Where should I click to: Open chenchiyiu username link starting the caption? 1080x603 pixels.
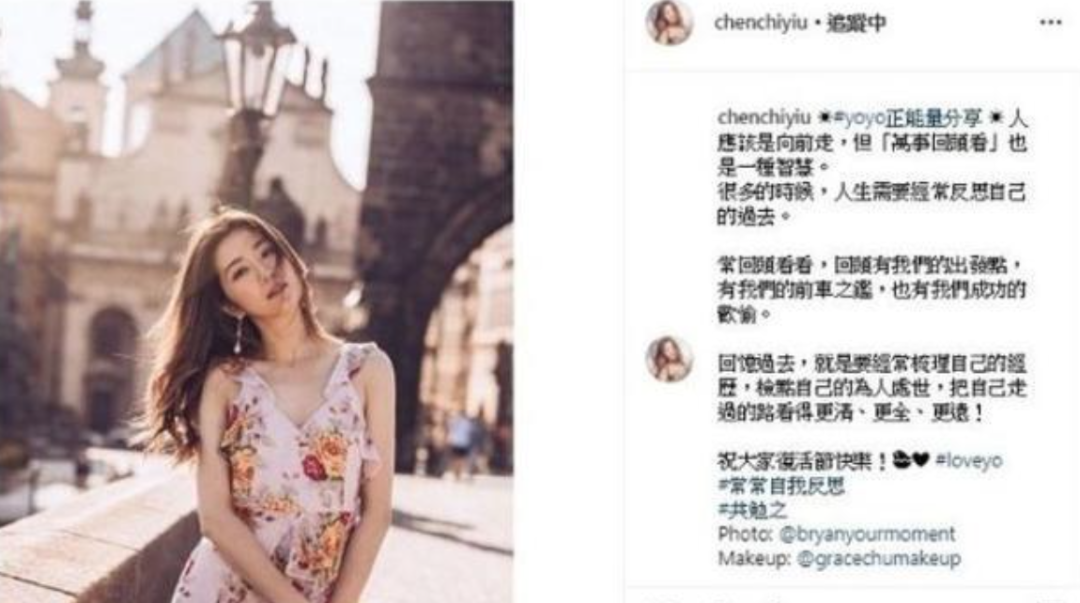[763, 118]
